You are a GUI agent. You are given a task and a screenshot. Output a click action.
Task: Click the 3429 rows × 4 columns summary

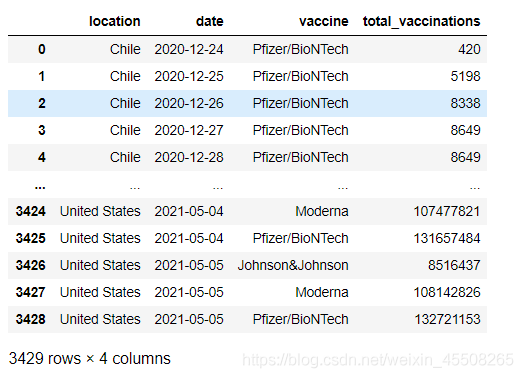pos(89,359)
